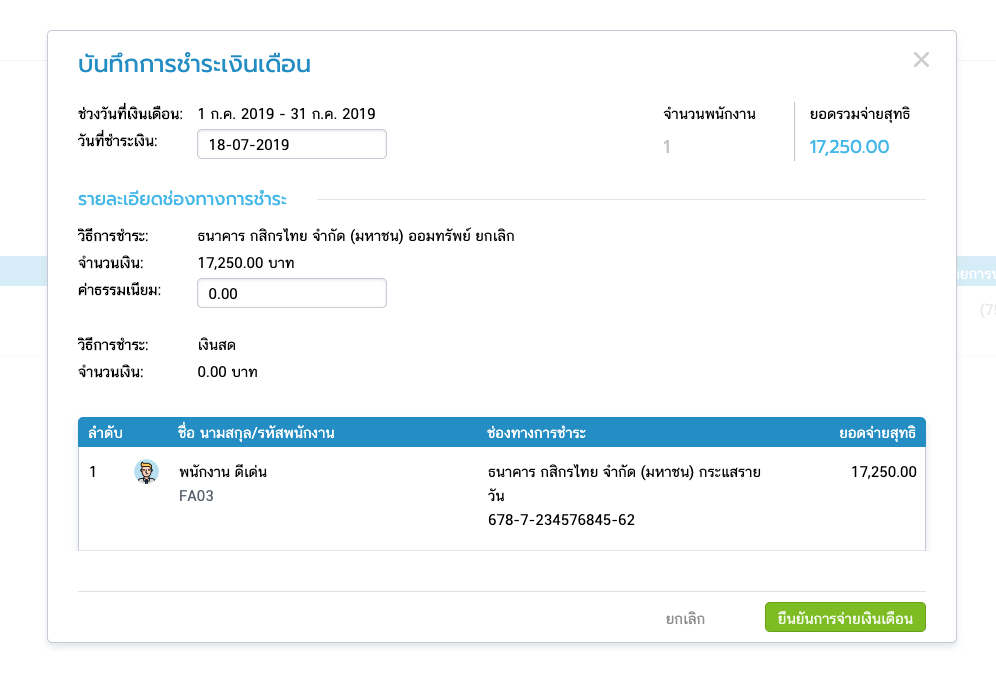Viewport: 996px width, 680px height.
Task: Click the employee avatar icon in the table
Action: (x=146, y=470)
